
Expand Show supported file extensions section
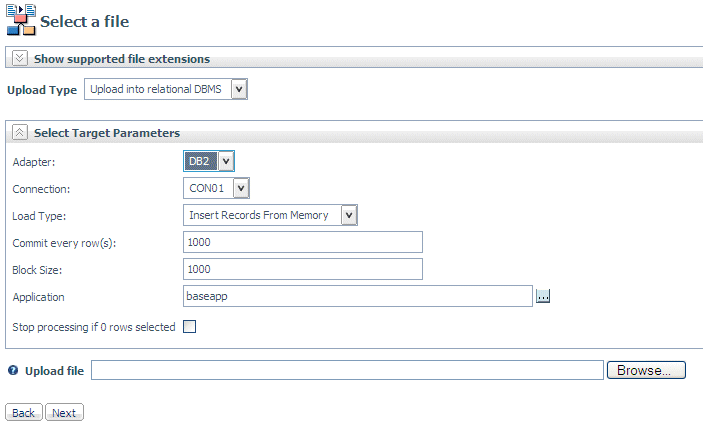20,58
